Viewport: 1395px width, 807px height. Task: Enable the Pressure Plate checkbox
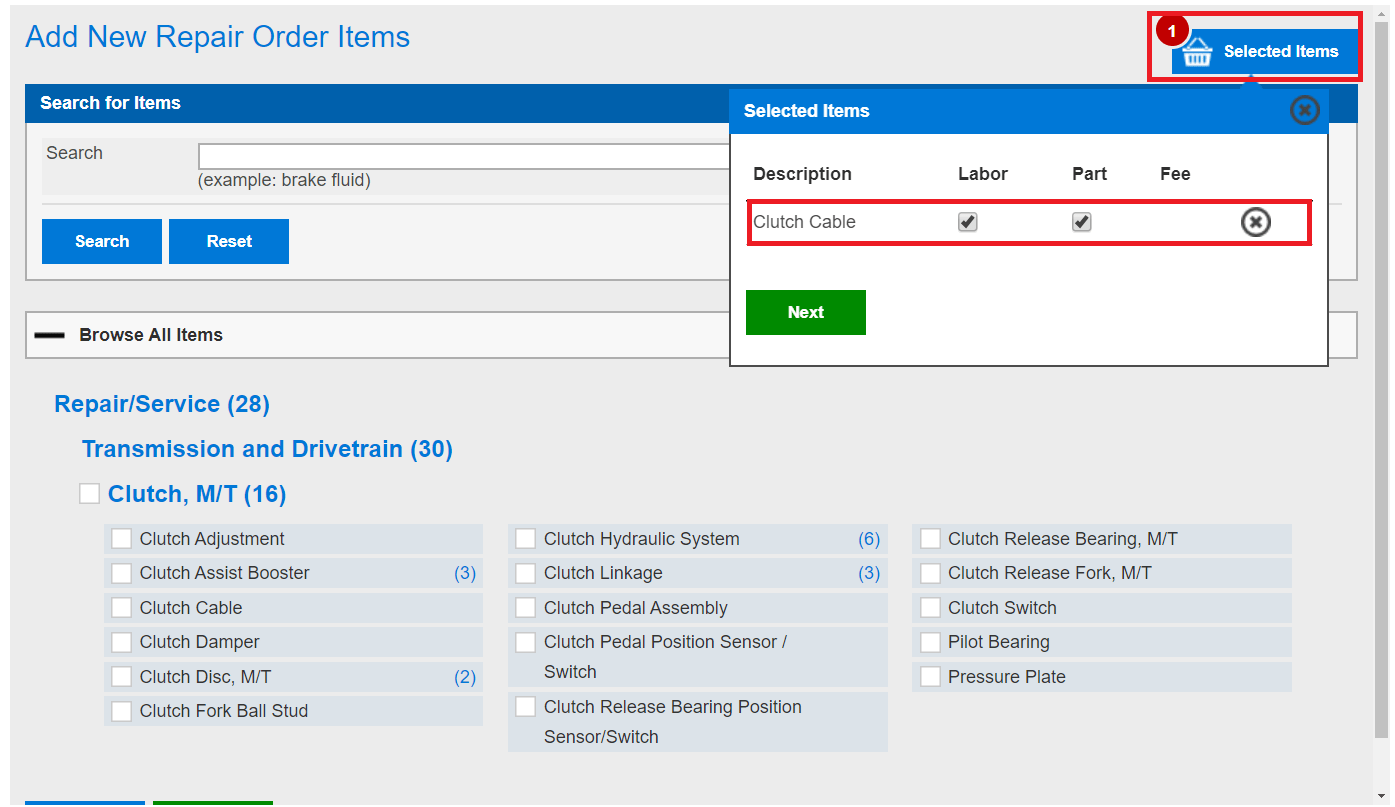930,677
